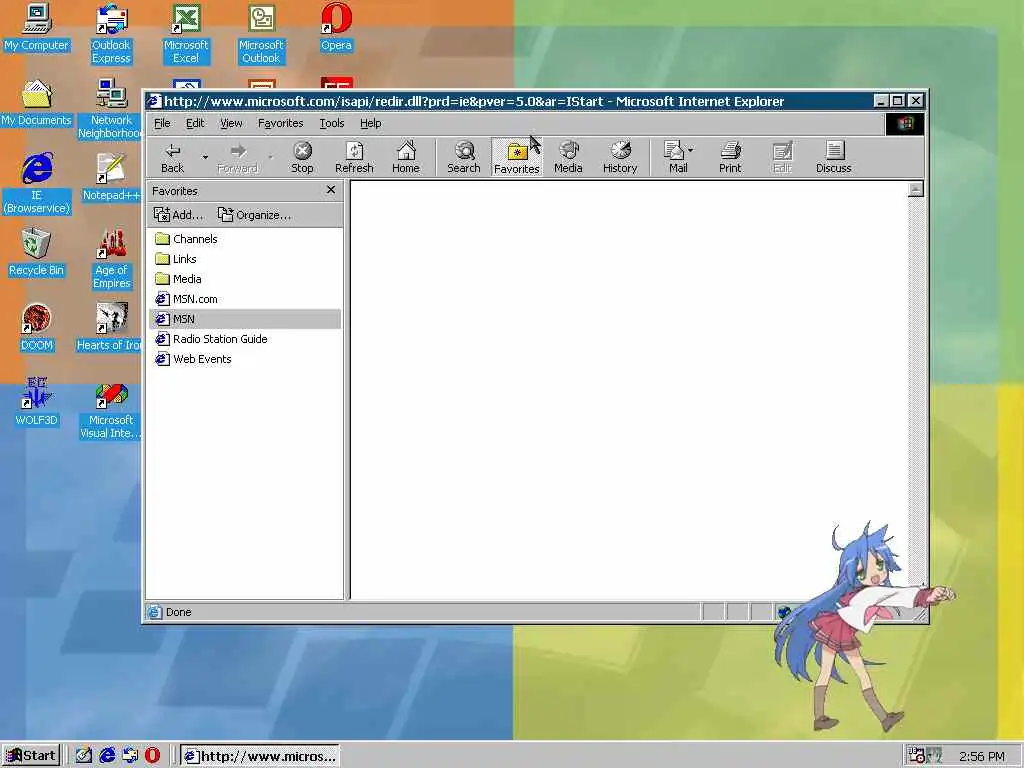Launch Internet Explorer from quick launch

click(107, 756)
